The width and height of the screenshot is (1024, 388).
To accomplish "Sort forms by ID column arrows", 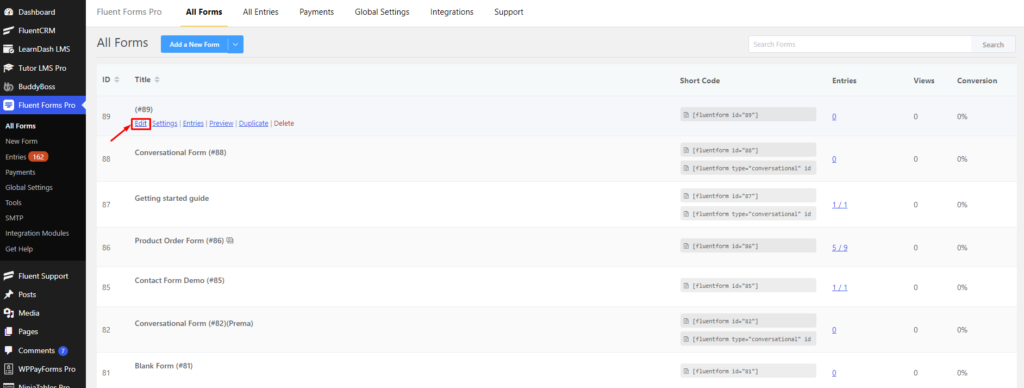I will click(117, 80).
